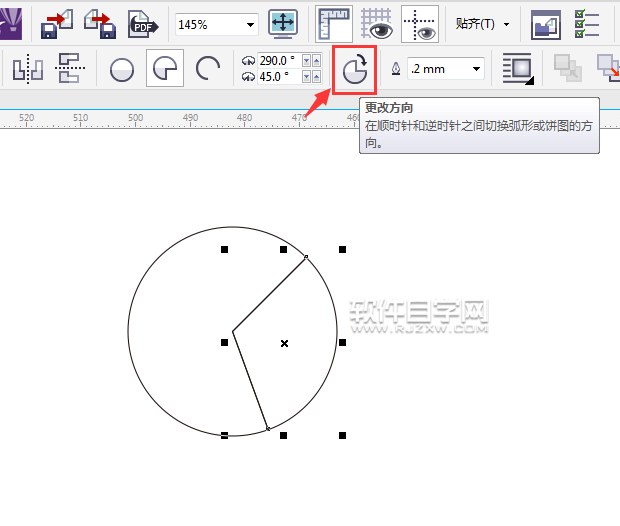The image size is (620, 526).
Task: Select the Pie shape button
Action: point(164,69)
